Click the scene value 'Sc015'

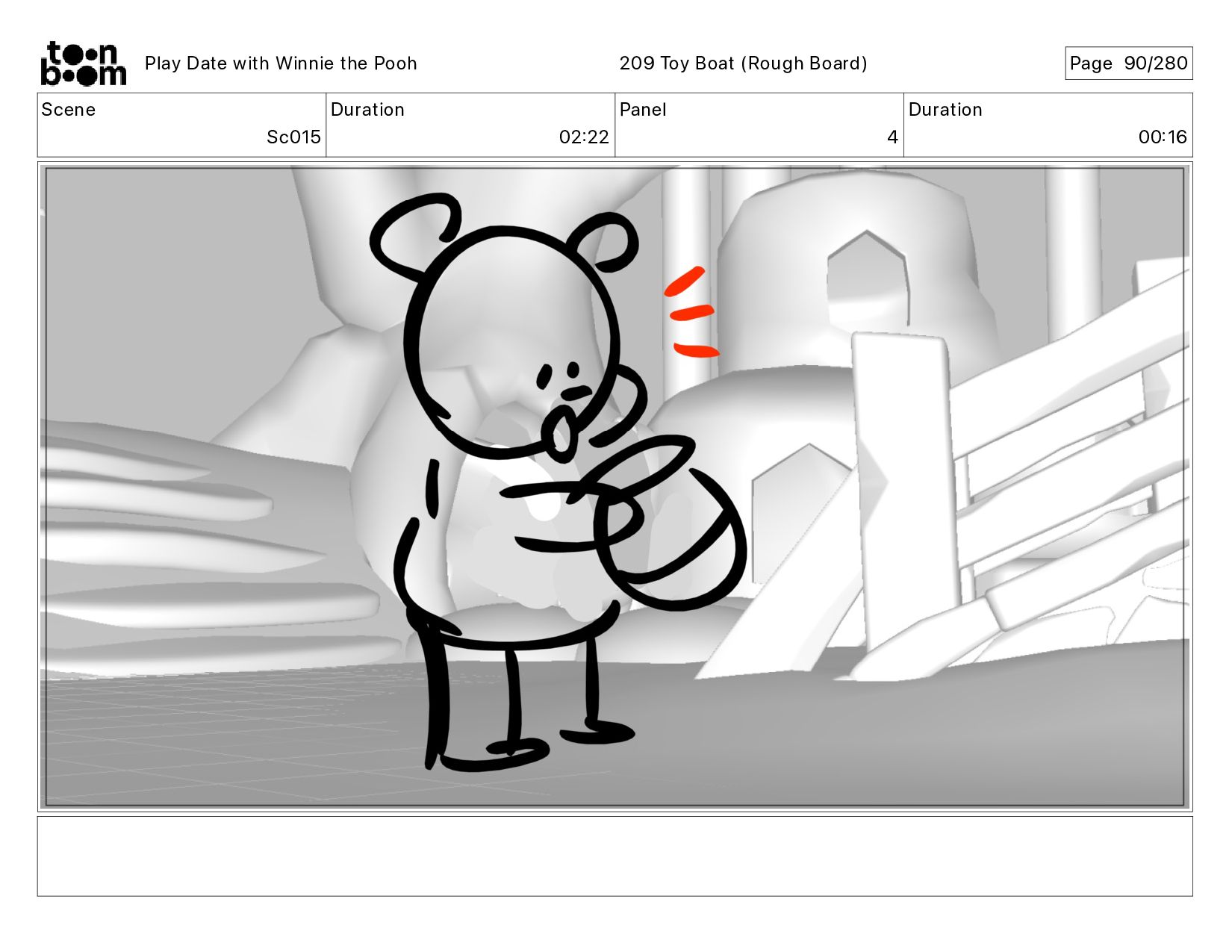[293, 137]
